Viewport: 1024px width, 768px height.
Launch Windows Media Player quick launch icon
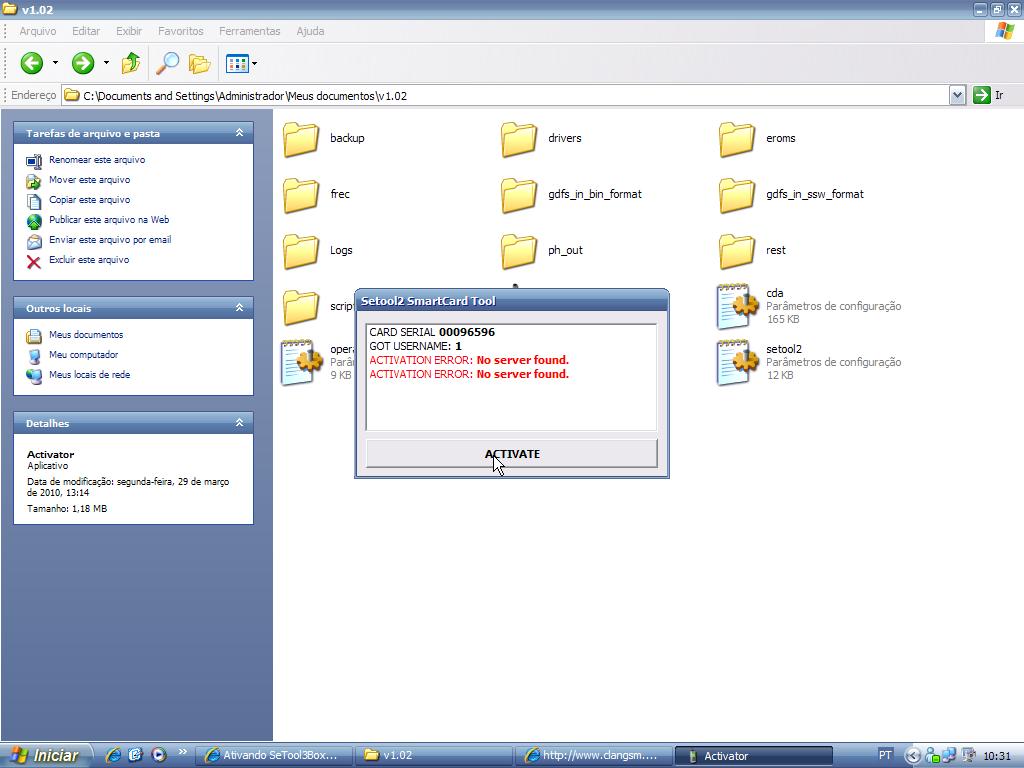click(159, 755)
